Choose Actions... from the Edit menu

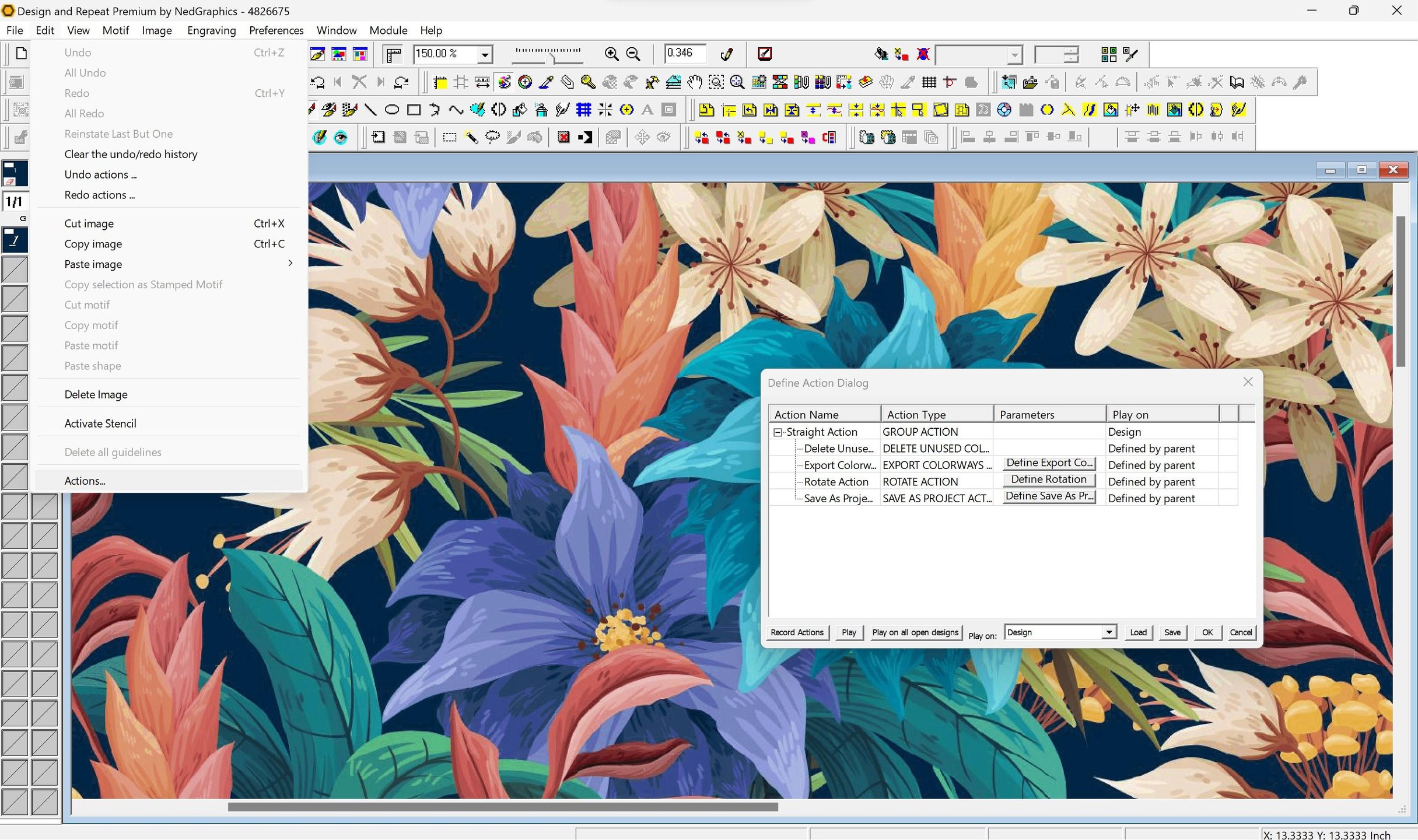coord(85,481)
